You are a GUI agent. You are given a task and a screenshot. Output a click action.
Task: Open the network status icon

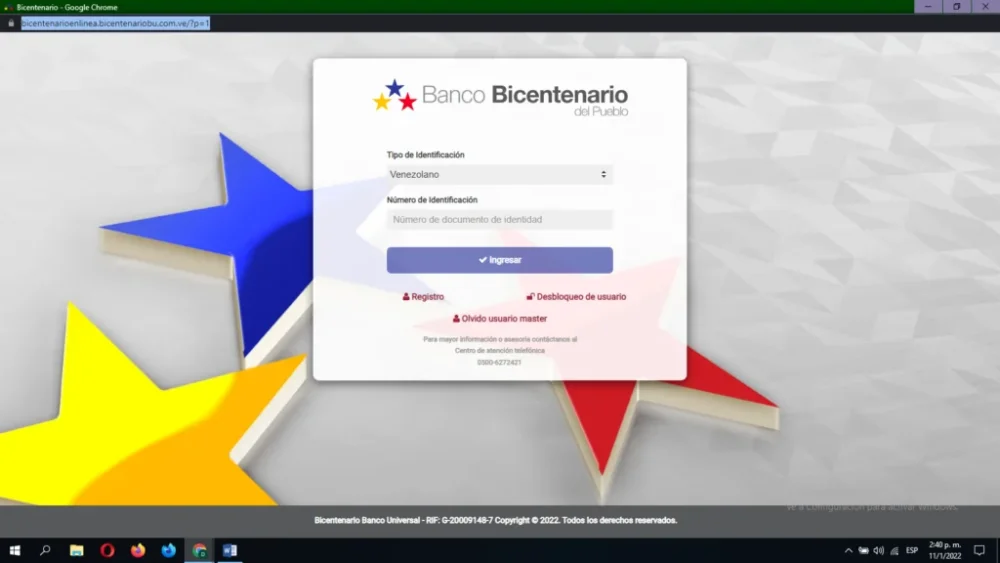click(894, 550)
